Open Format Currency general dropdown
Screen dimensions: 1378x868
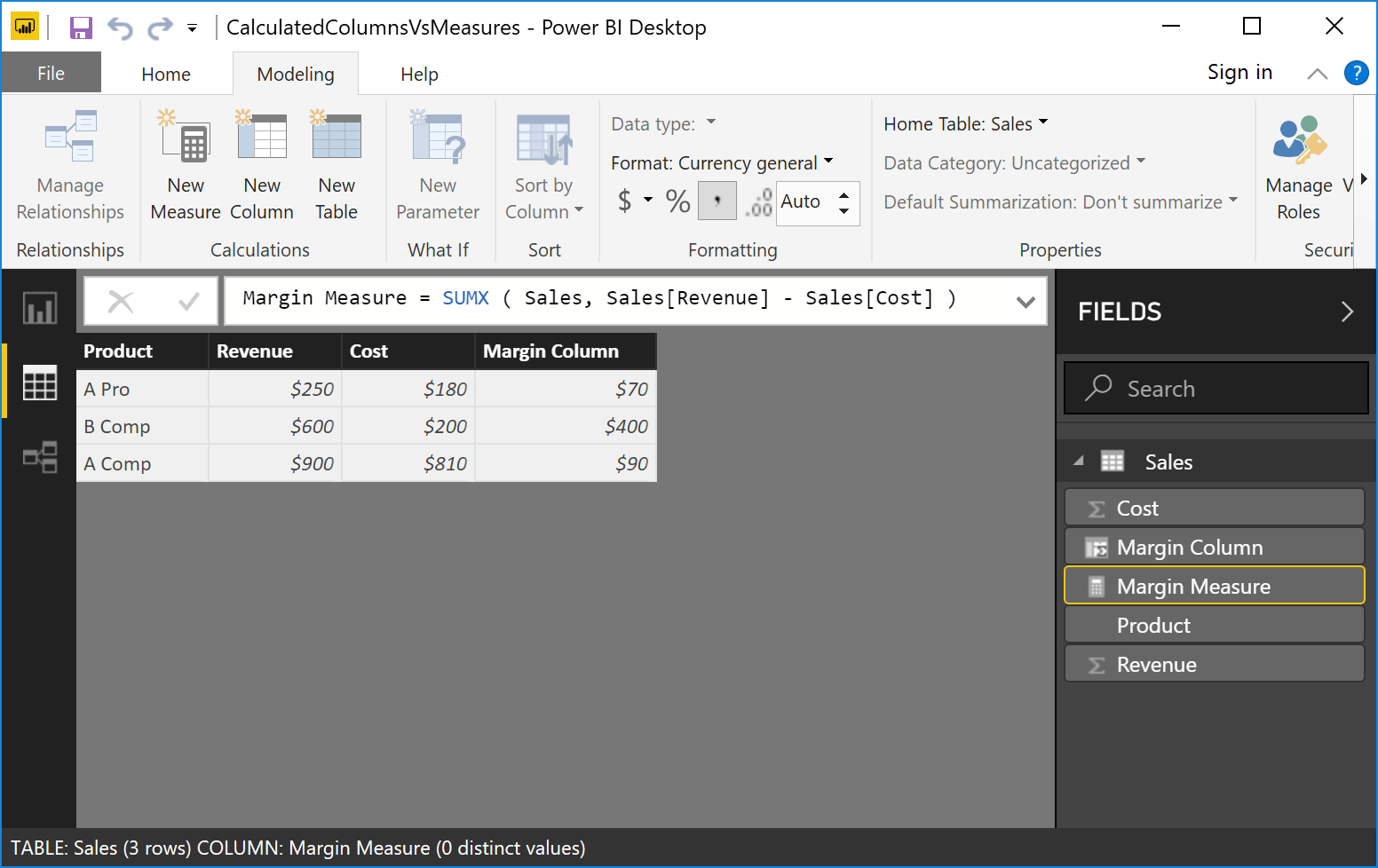(722, 162)
